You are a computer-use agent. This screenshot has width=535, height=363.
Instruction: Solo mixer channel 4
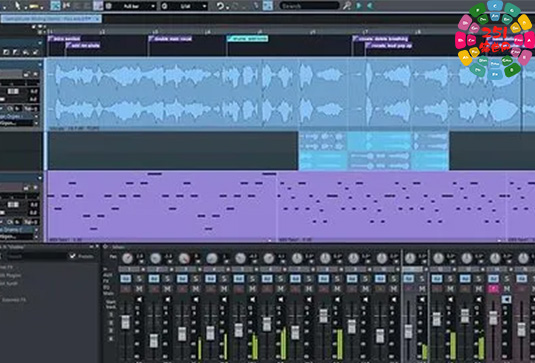(x=224, y=279)
